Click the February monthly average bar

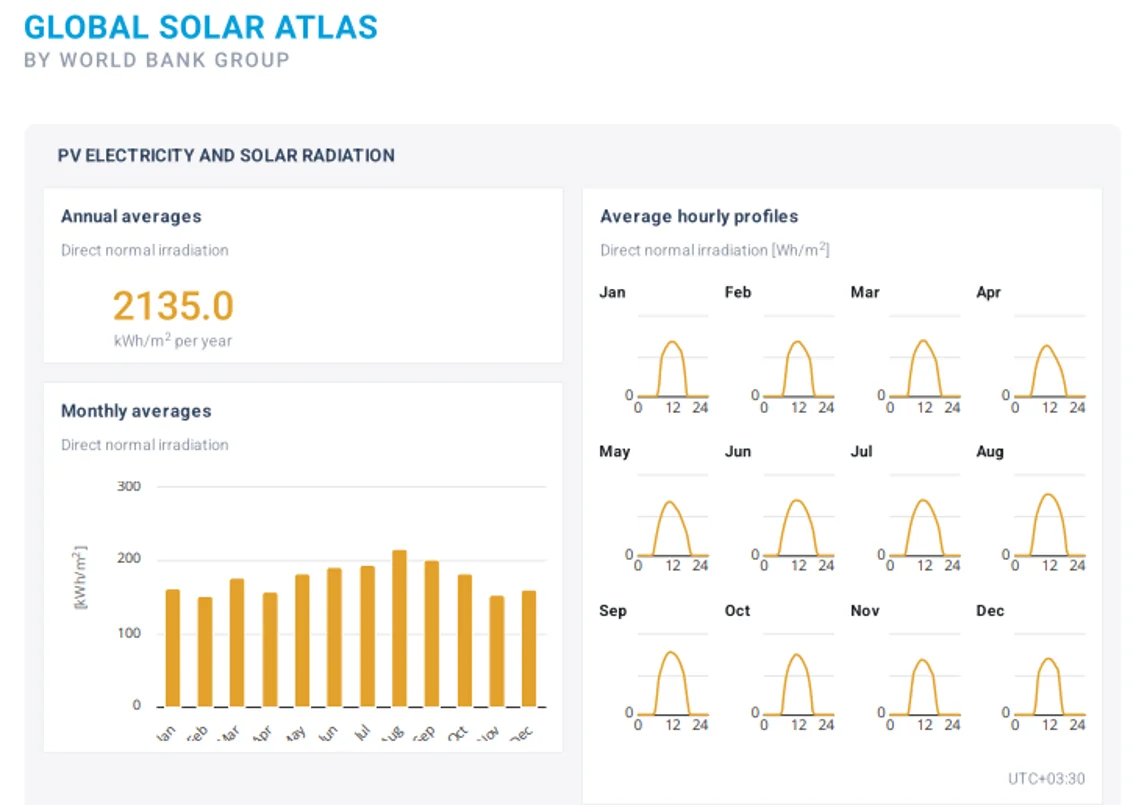[205, 652]
